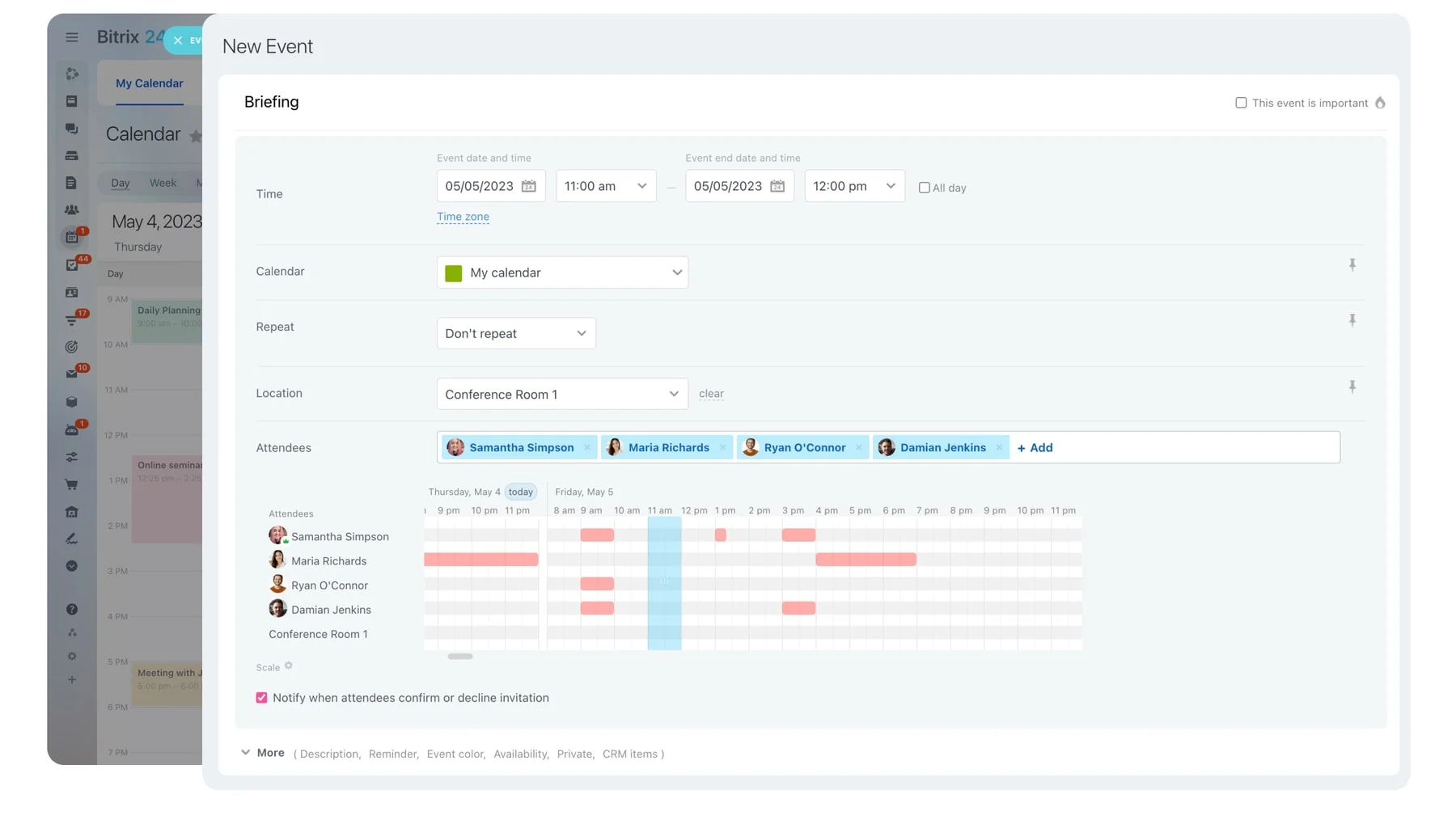This screenshot has width=1456, height=824.
Task: Expand the More options section
Action: [262, 753]
